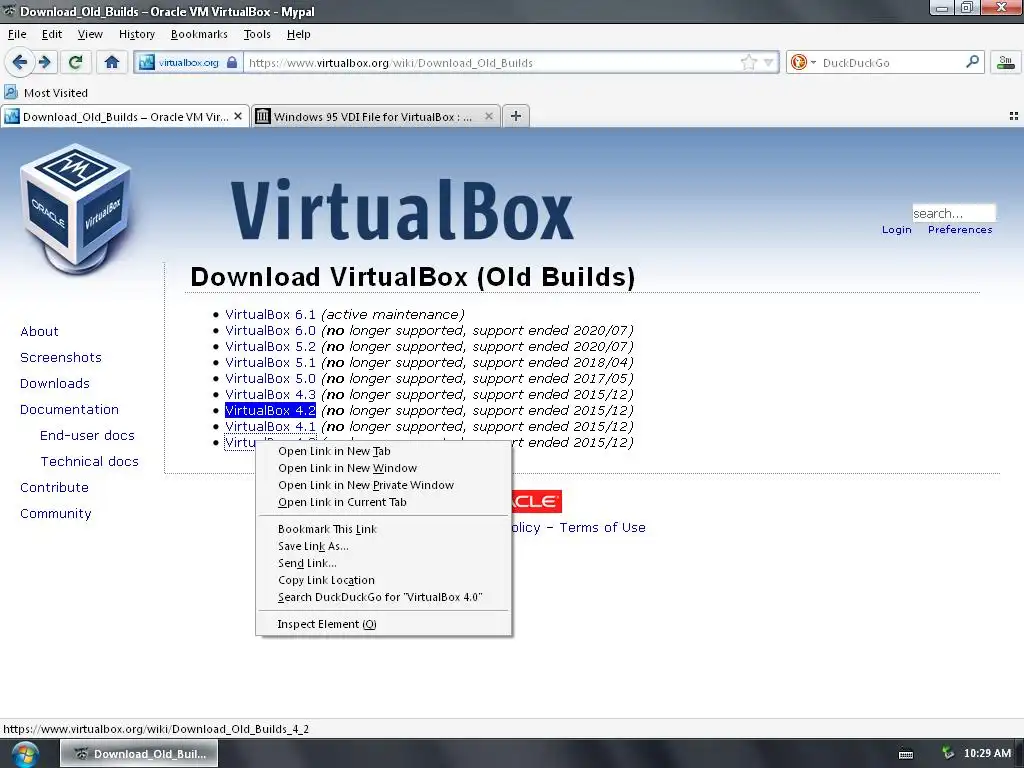Open the Preferences link

960,230
